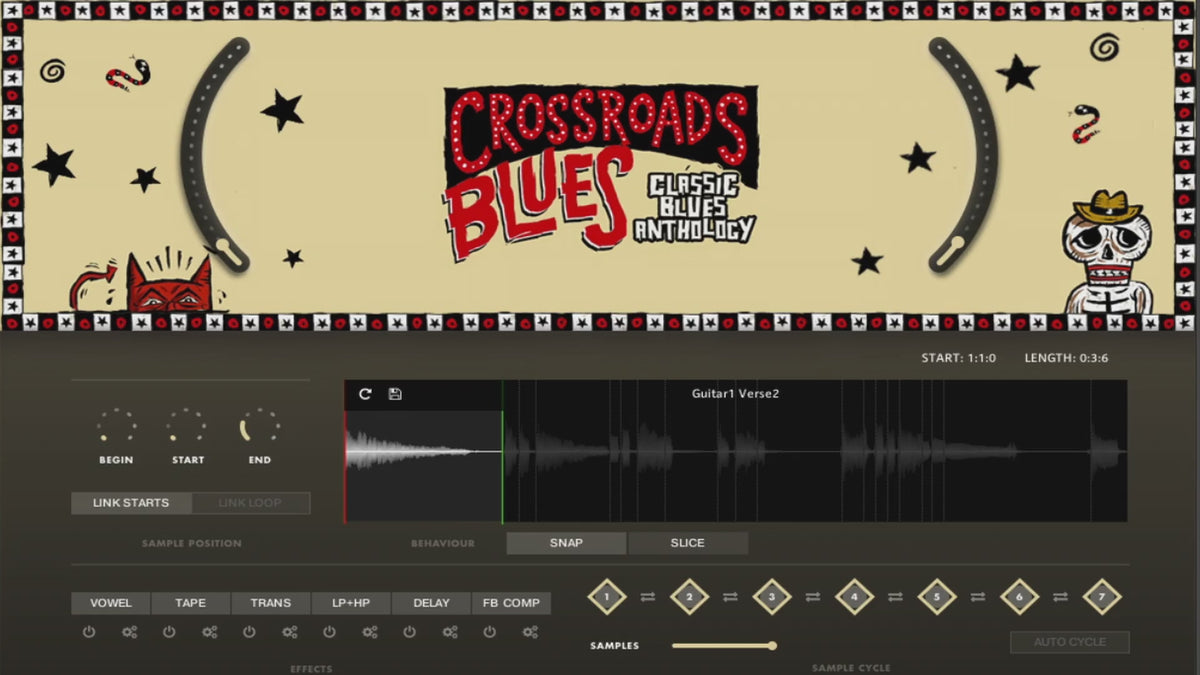1200x675 pixels.
Task: Click the END knob
Action: click(260, 427)
